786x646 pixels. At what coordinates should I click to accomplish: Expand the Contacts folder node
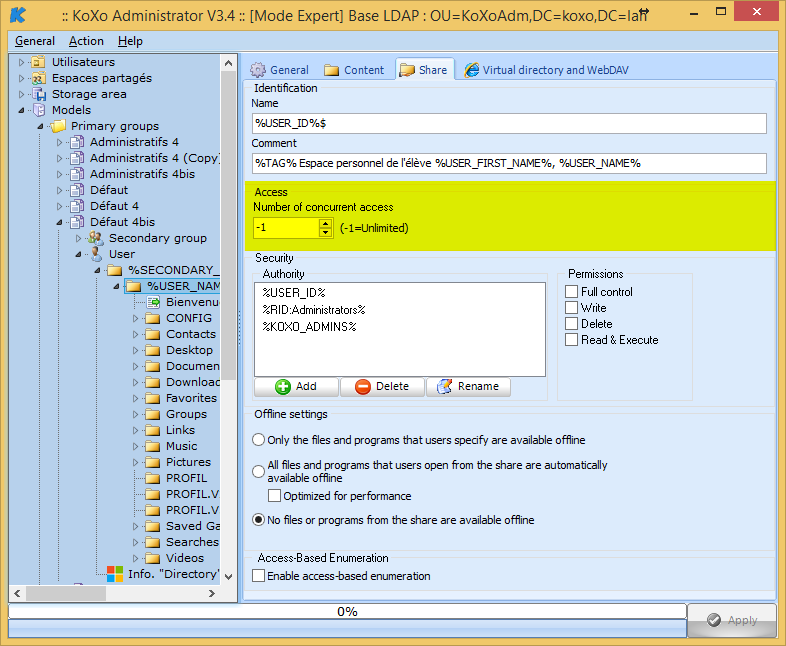[136, 334]
